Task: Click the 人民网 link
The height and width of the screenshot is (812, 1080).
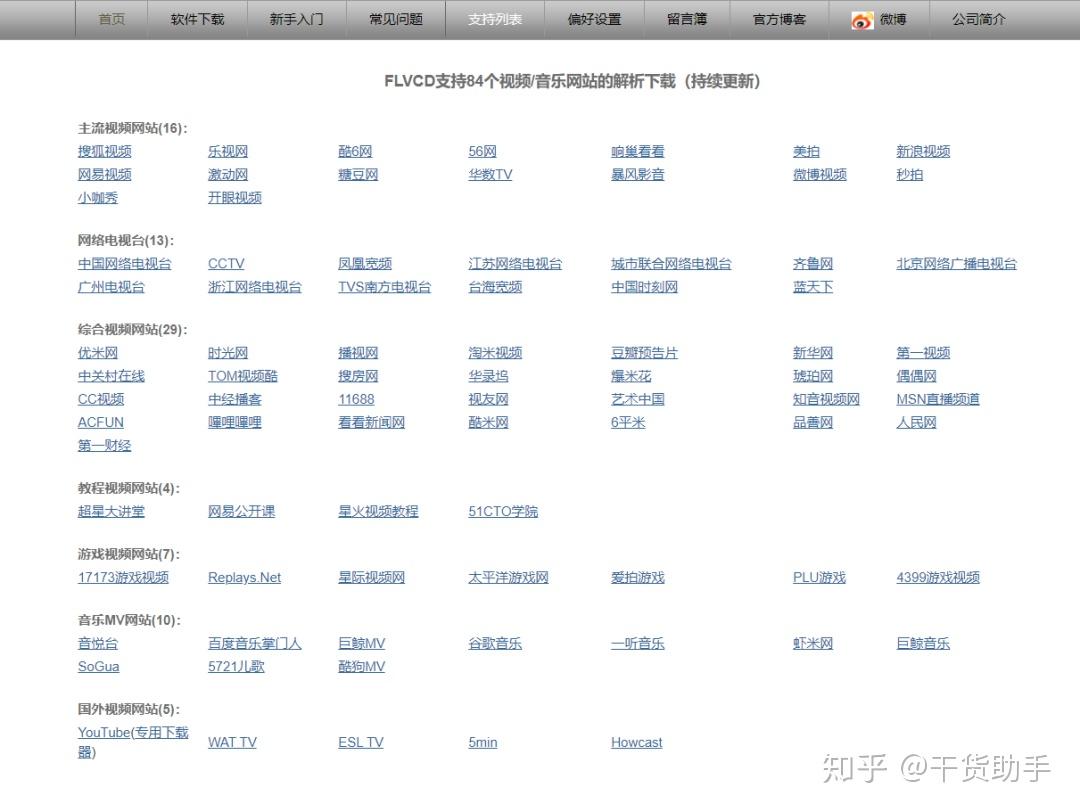Action: [x=916, y=423]
